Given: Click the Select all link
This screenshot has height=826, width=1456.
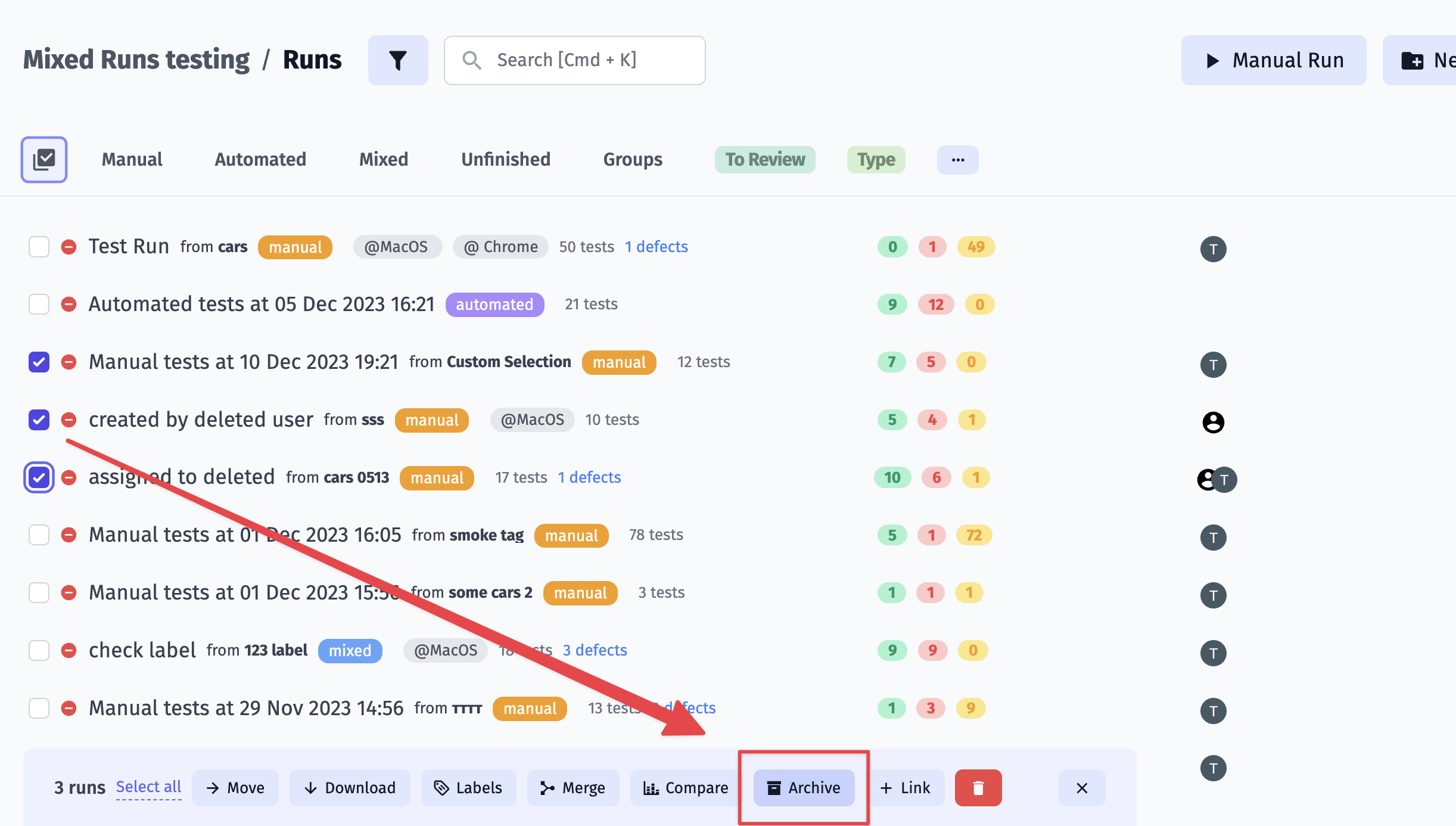Looking at the screenshot, I should pos(149,787).
